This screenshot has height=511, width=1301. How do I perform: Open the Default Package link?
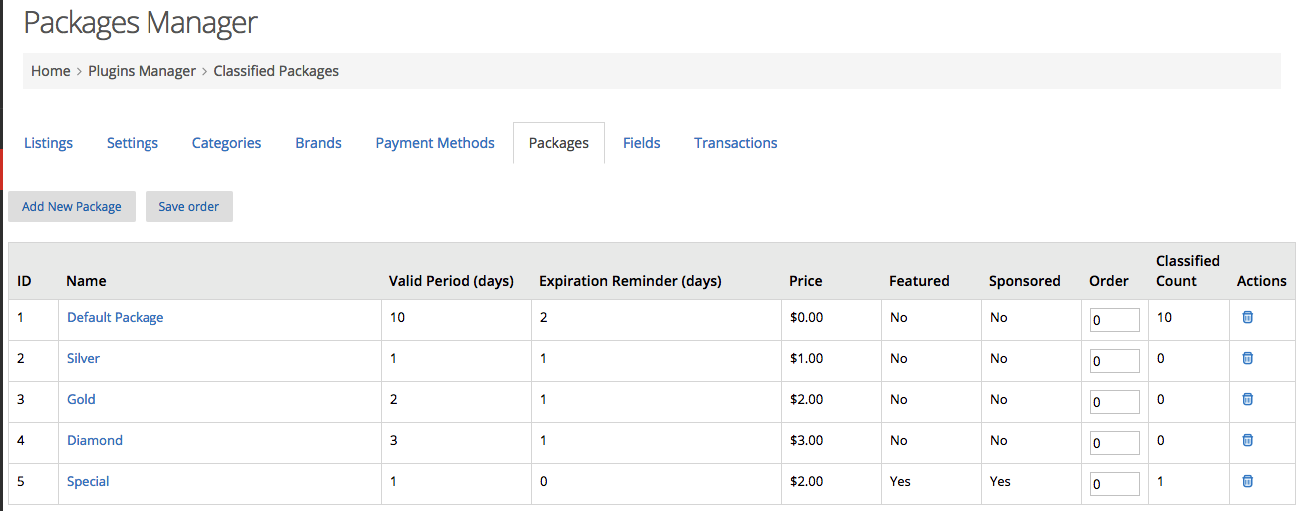115,317
